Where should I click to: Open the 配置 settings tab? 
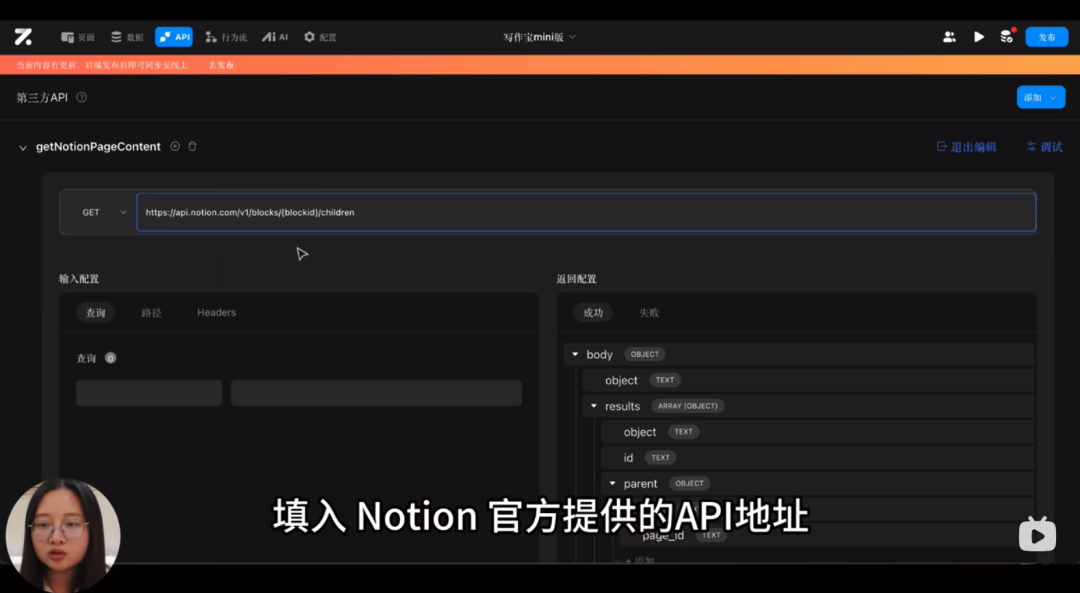click(x=320, y=37)
